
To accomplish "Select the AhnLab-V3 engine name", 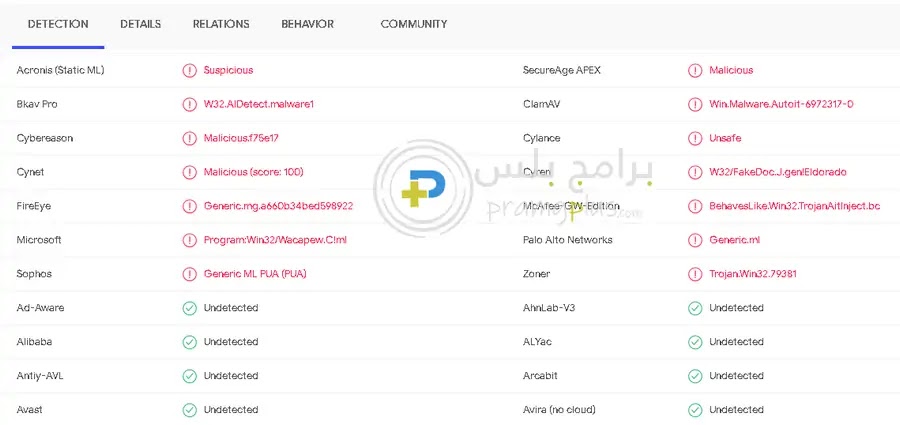I will tap(549, 307).
